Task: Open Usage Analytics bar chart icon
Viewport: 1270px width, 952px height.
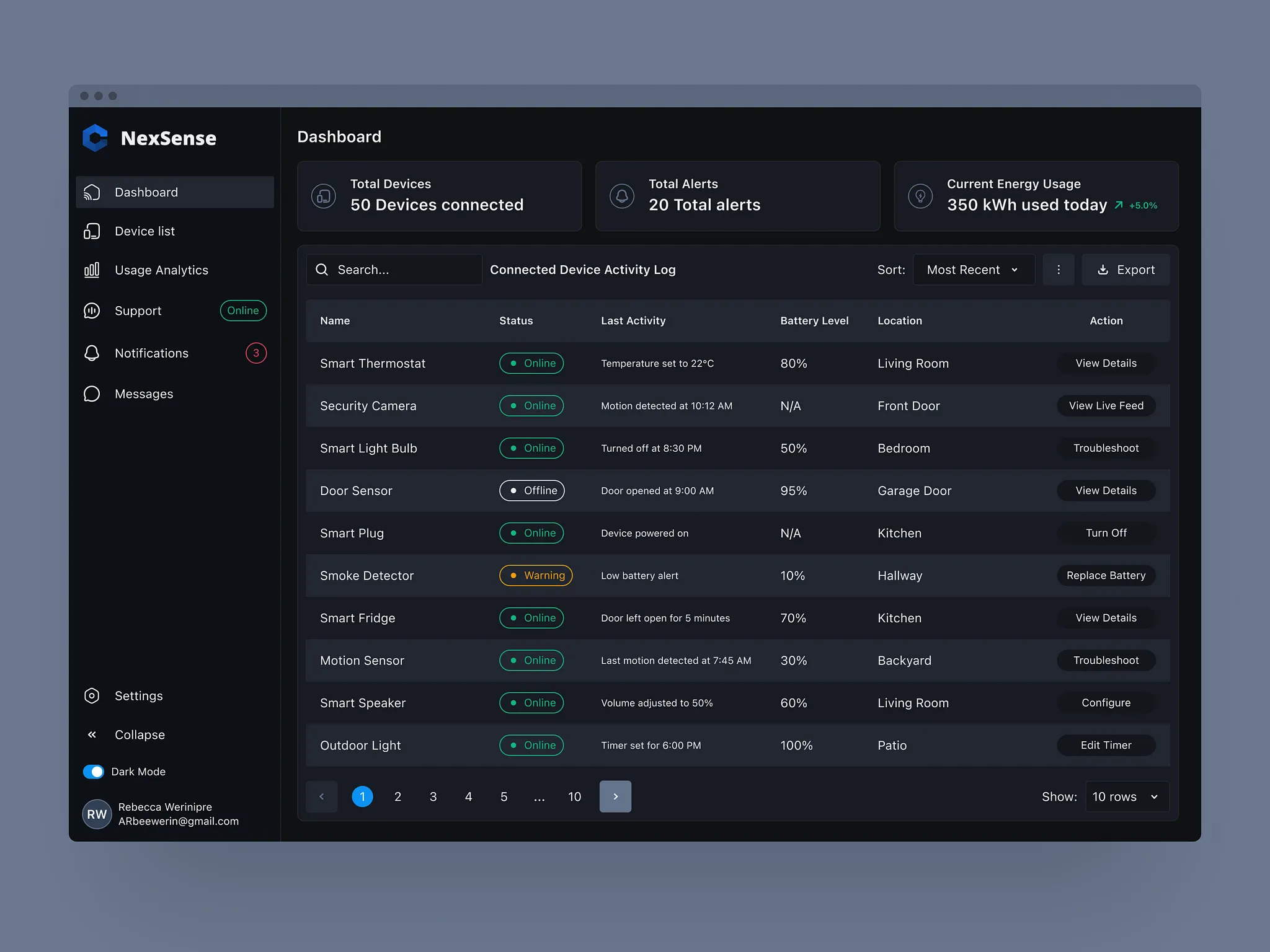Action: [x=92, y=270]
